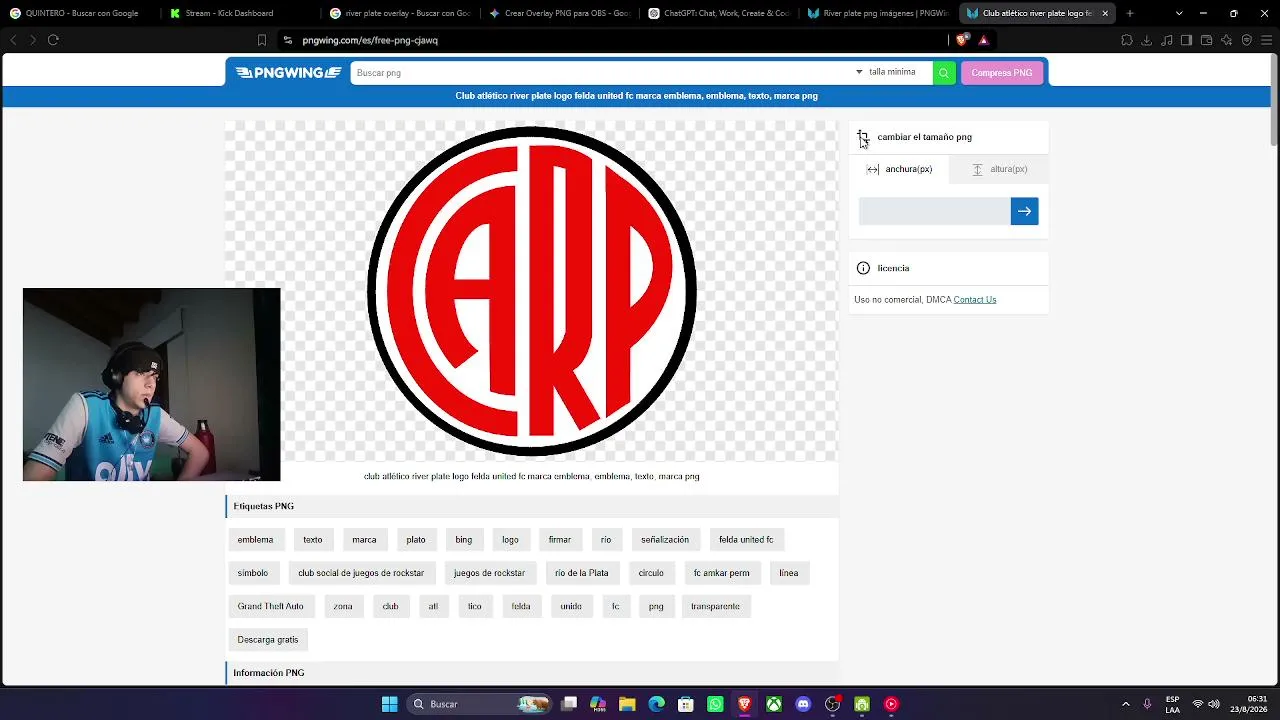Open the browser main menu hamburger icon
Image resolution: width=1280 pixels, height=720 pixels.
[1266, 40]
